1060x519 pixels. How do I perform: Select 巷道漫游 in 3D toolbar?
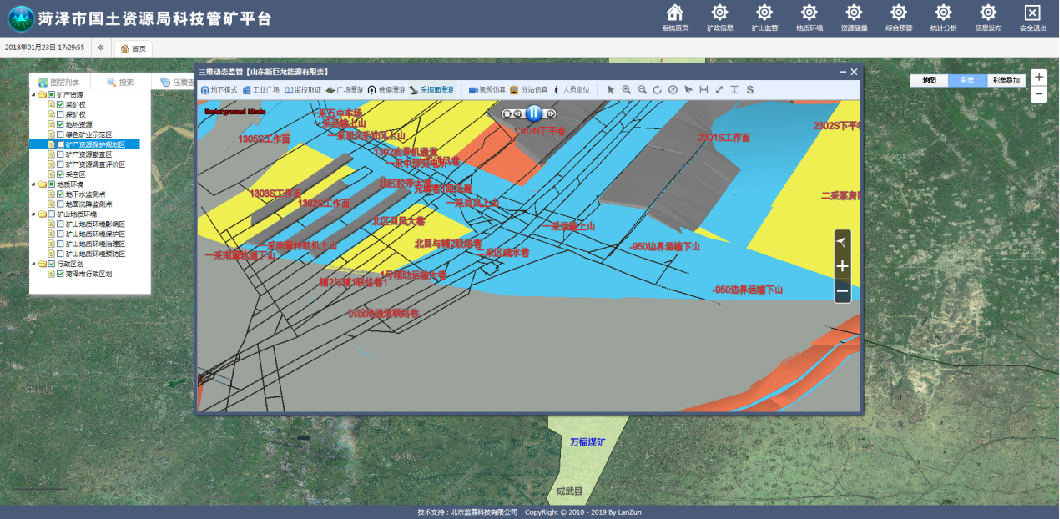pos(387,89)
